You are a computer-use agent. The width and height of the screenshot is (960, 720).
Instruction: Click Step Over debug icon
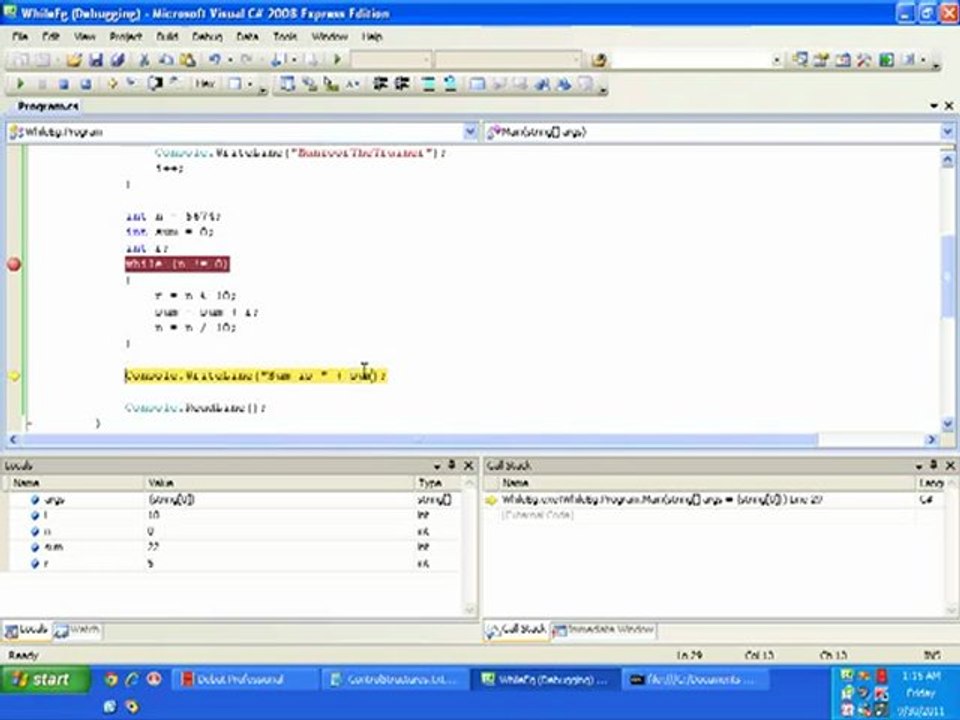point(154,83)
